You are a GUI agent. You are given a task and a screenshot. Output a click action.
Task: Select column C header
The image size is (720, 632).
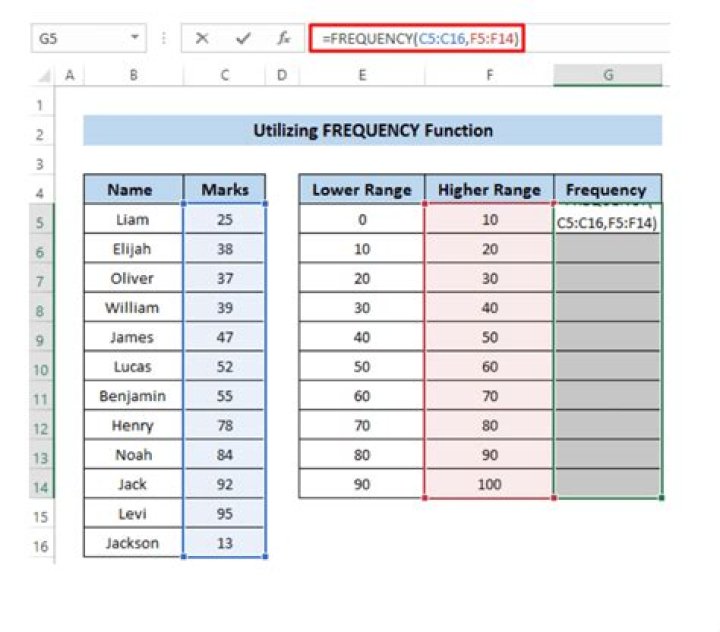click(x=225, y=75)
